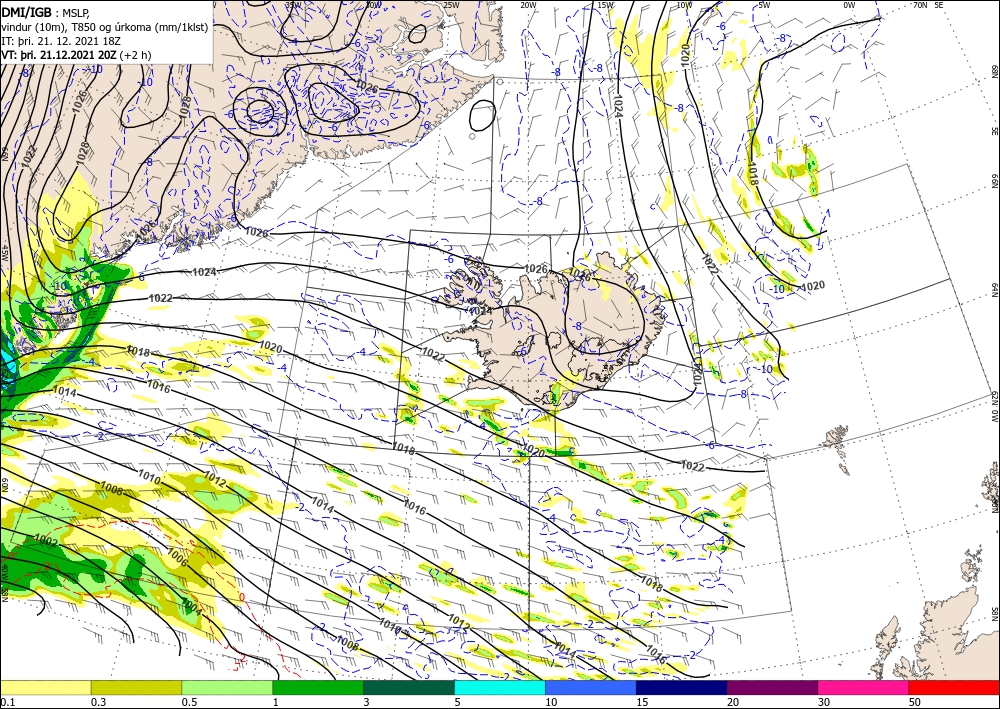
Task: Click the 1004 isobar label
Action: 191,606
